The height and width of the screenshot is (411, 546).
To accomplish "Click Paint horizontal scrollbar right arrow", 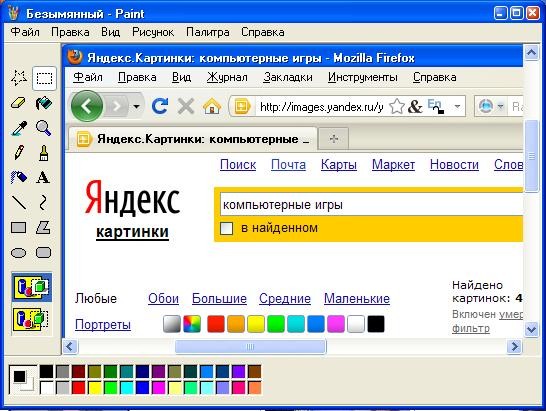I will pyautogui.click(x=515, y=347).
